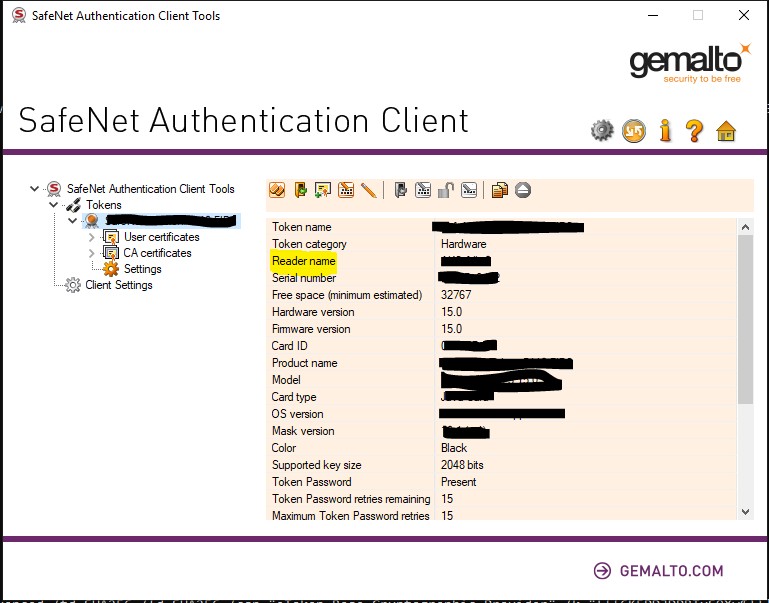
Task: Select the token Settings tree item
Action: click(142, 269)
